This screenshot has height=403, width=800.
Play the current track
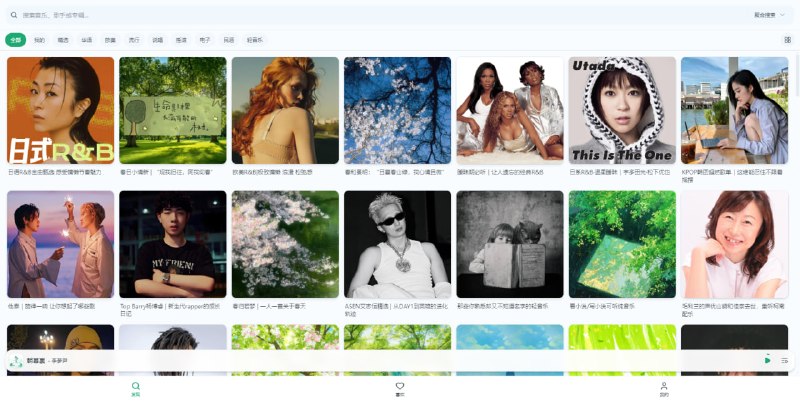pos(767,361)
